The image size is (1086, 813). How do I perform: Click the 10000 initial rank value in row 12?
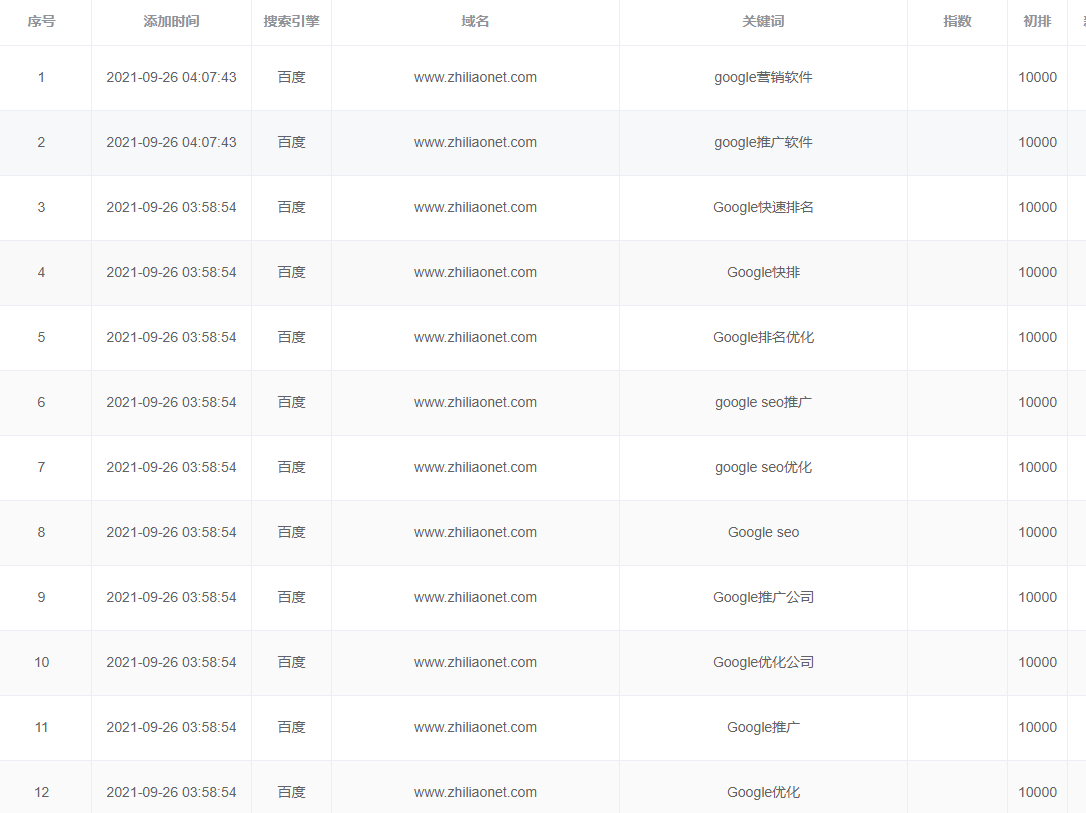coord(1037,792)
